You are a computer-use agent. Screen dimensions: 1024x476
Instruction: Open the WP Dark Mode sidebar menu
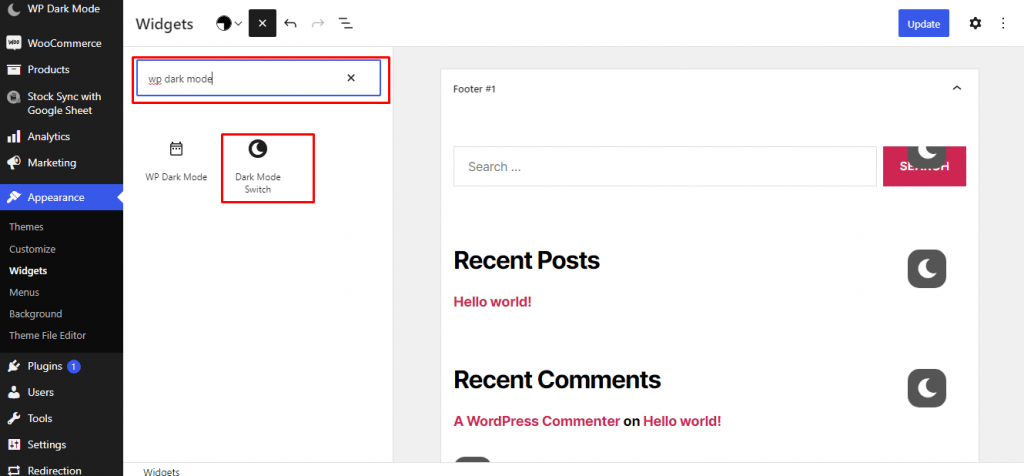point(61,9)
